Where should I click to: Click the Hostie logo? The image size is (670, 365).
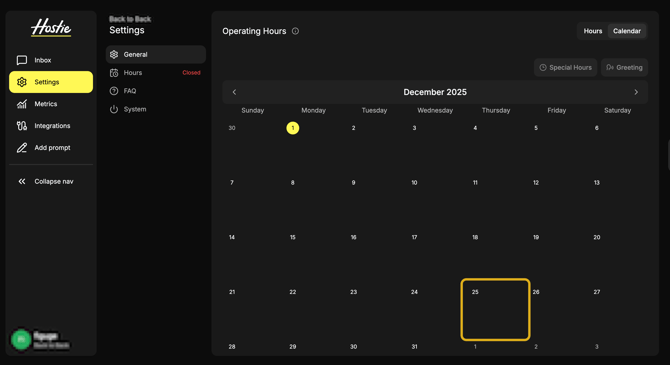tap(51, 28)
